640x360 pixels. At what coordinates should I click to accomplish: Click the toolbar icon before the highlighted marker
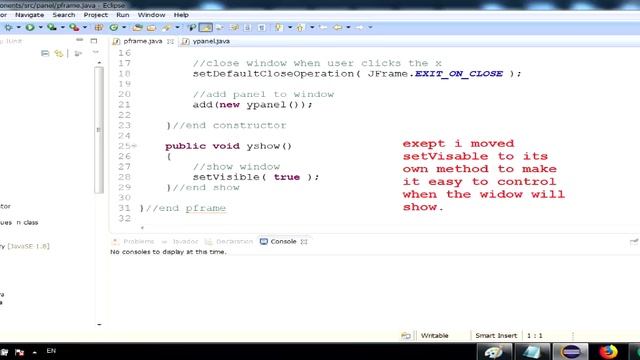tap(191, 27)
